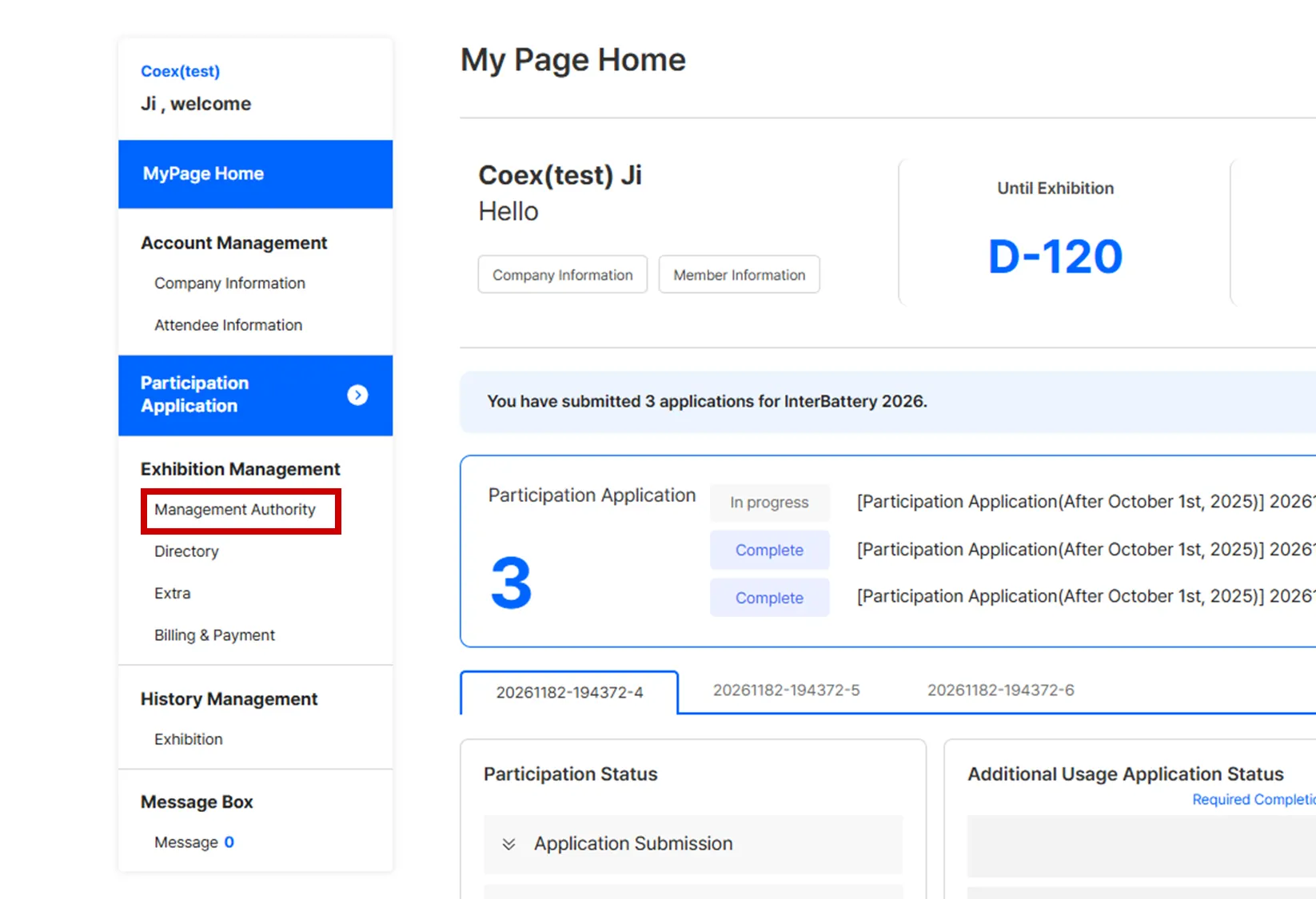Click the Member Information button
Viewport: 1316px width, 899px height.
(740, 274)
